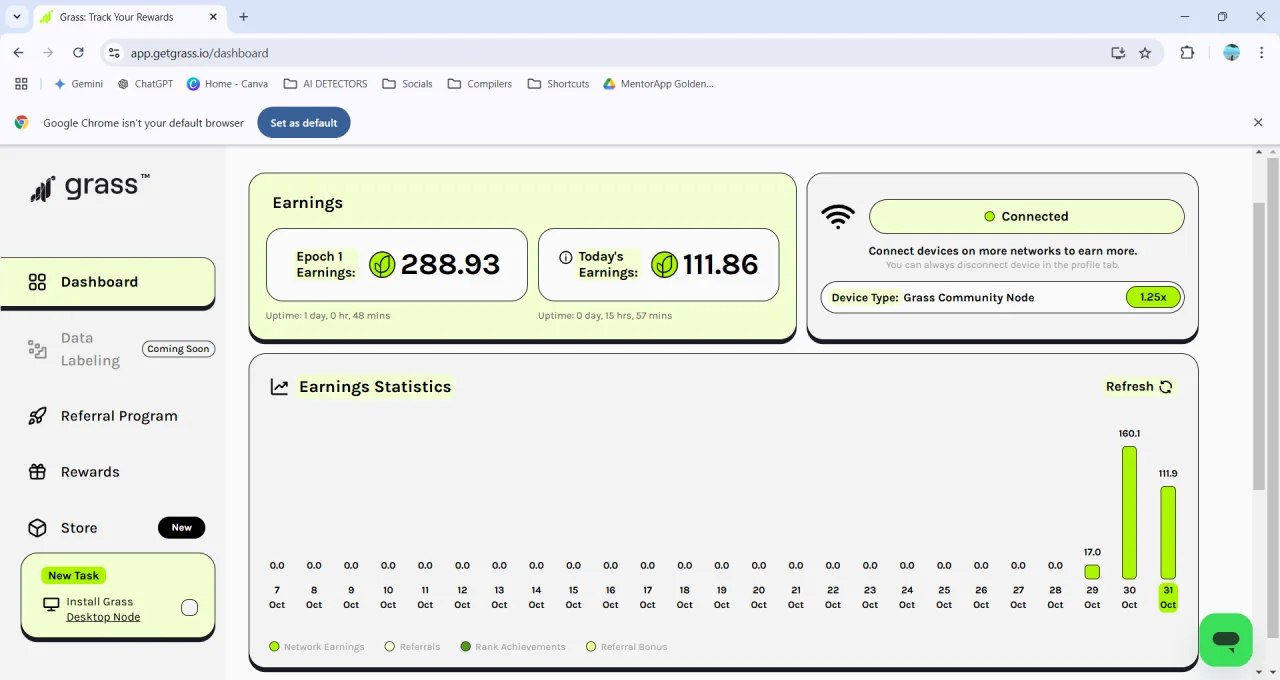The width and height of the screenshot is (1280, 680).
Task: Click the Refresh button in Earnings Statistics
Action: [x=1140, y=387]
